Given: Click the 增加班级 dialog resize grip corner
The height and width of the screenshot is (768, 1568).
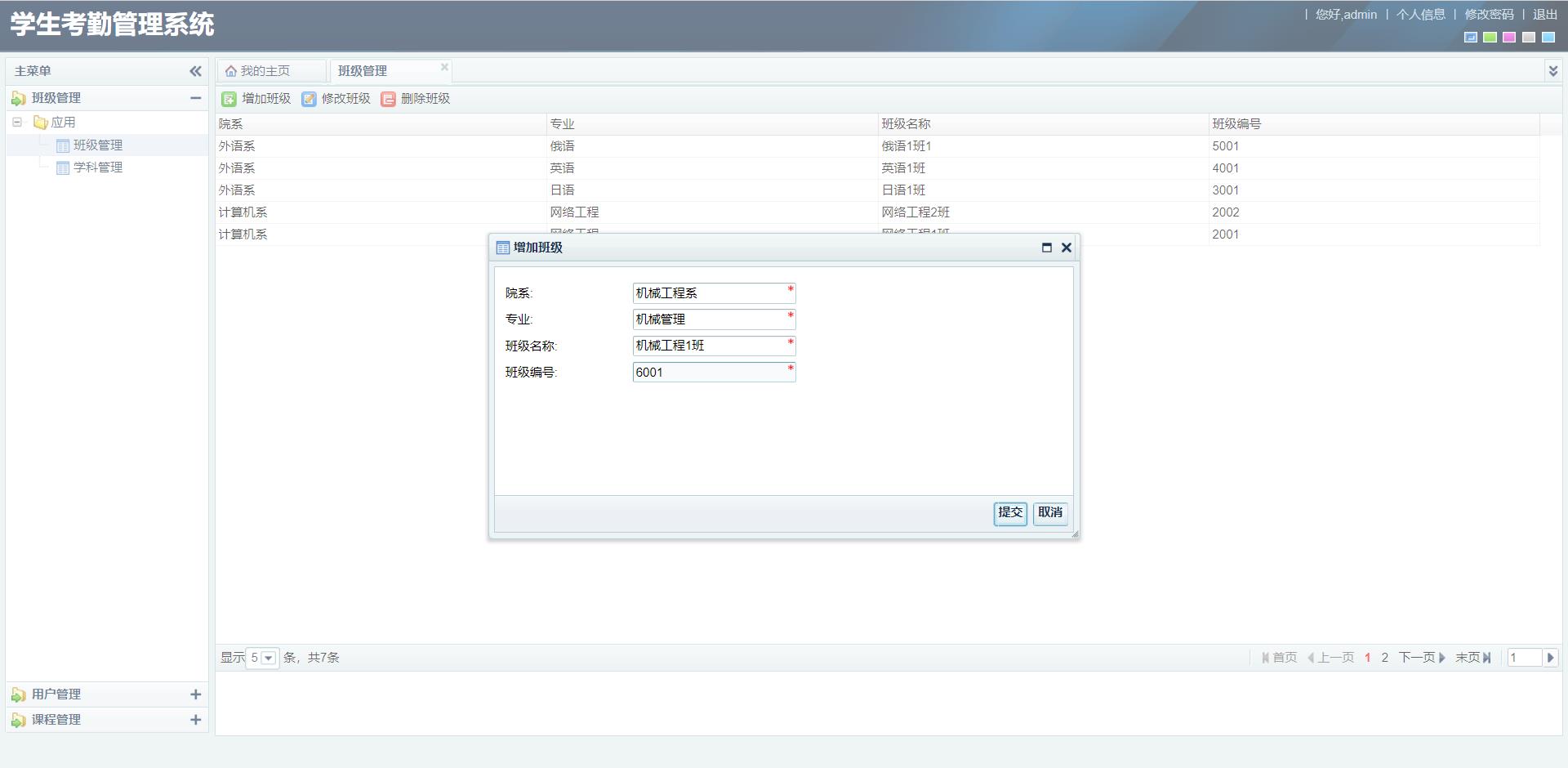Looking at the screenshot, I should pyautogui.click(x=1075, y=534).
